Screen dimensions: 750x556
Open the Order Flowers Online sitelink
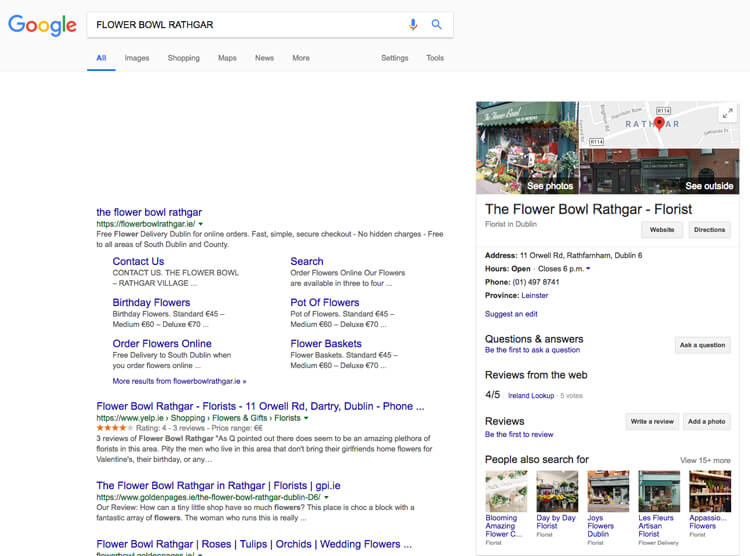coord(162,344)
